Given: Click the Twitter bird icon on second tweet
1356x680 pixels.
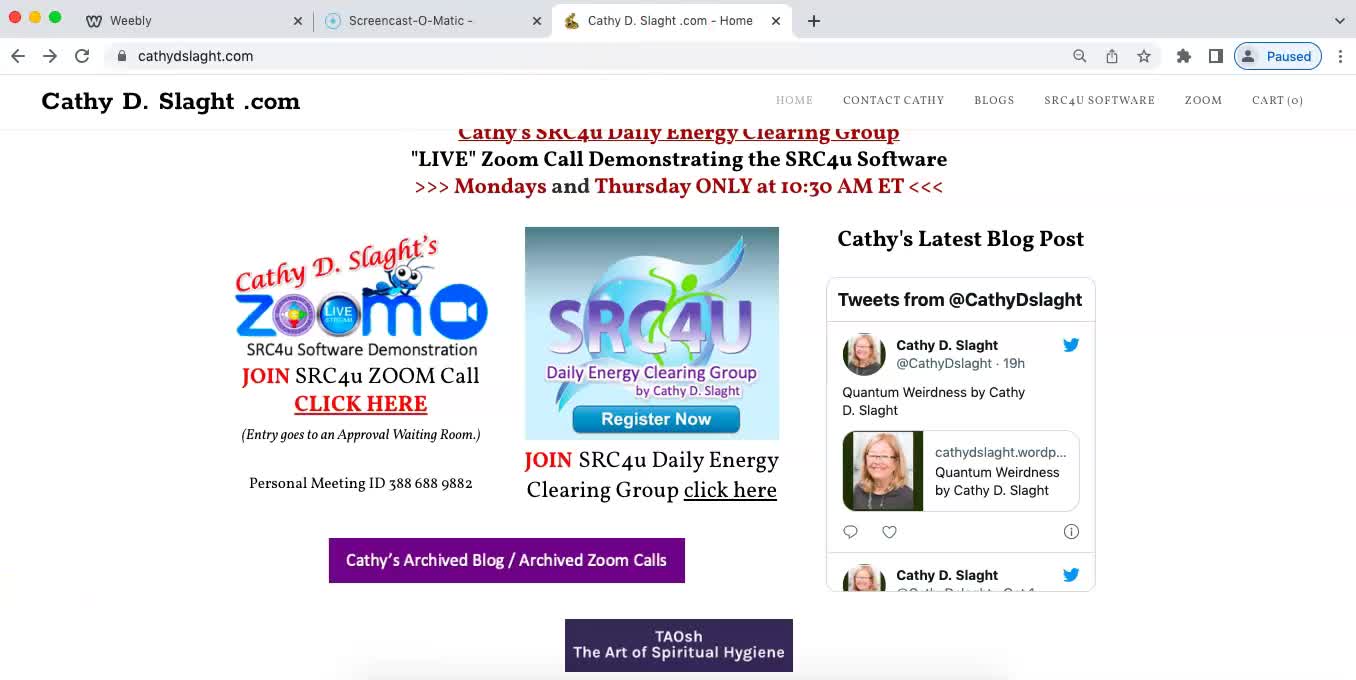Looking at the screenshot, I should [x=1071, y=575].
